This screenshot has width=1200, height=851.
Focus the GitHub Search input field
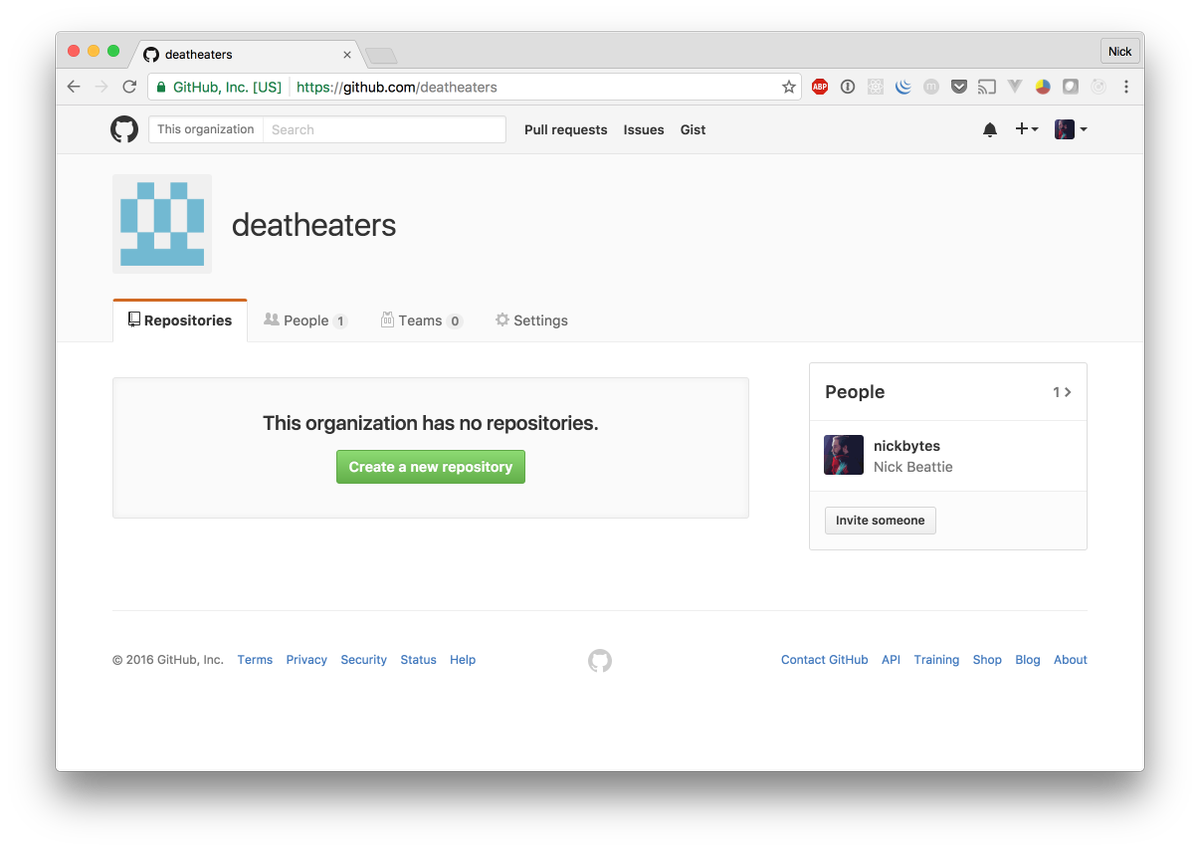coord(384,129)
